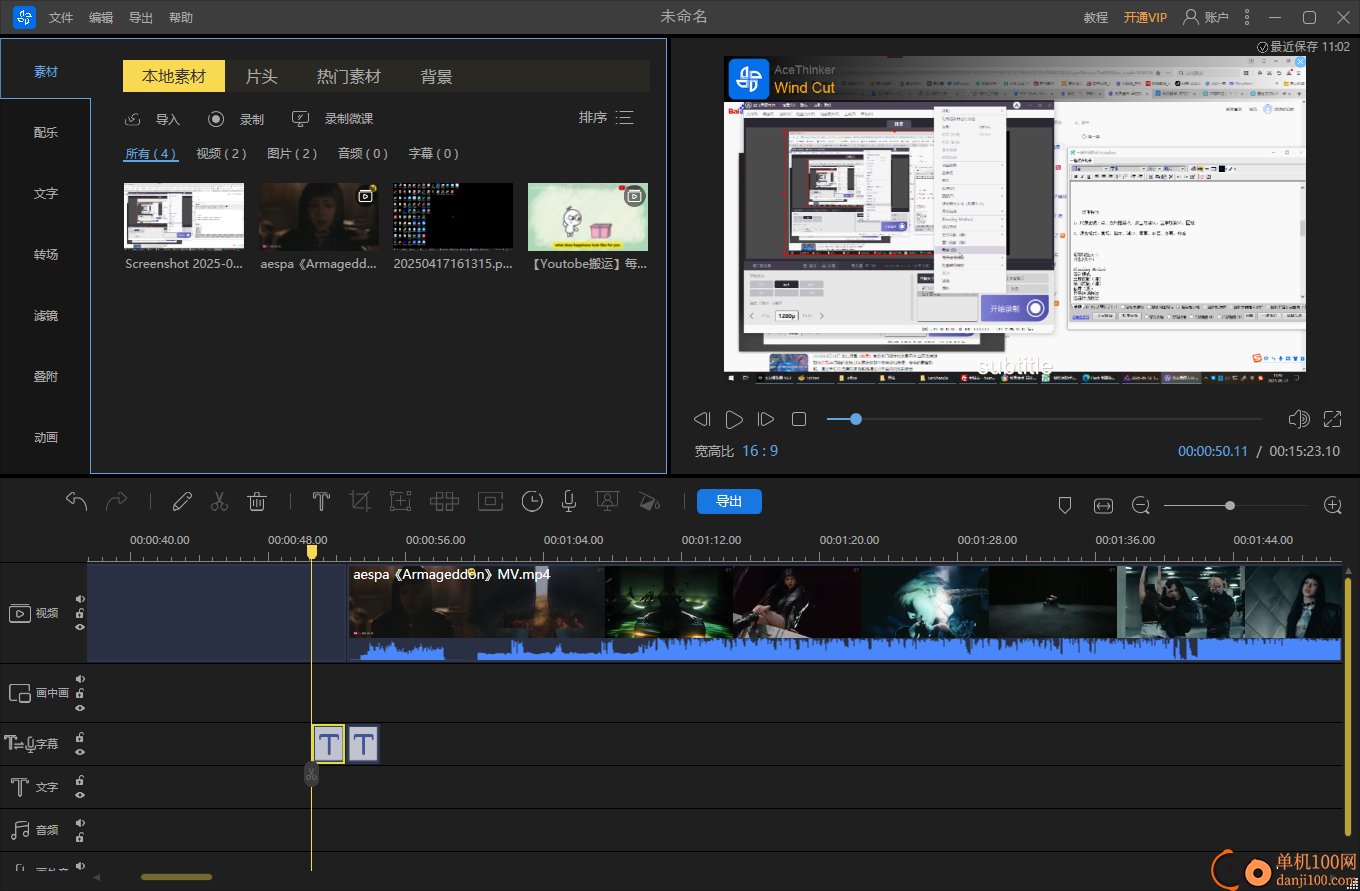Open the 16 : 9 aspect ratio selector

[760, 451]
